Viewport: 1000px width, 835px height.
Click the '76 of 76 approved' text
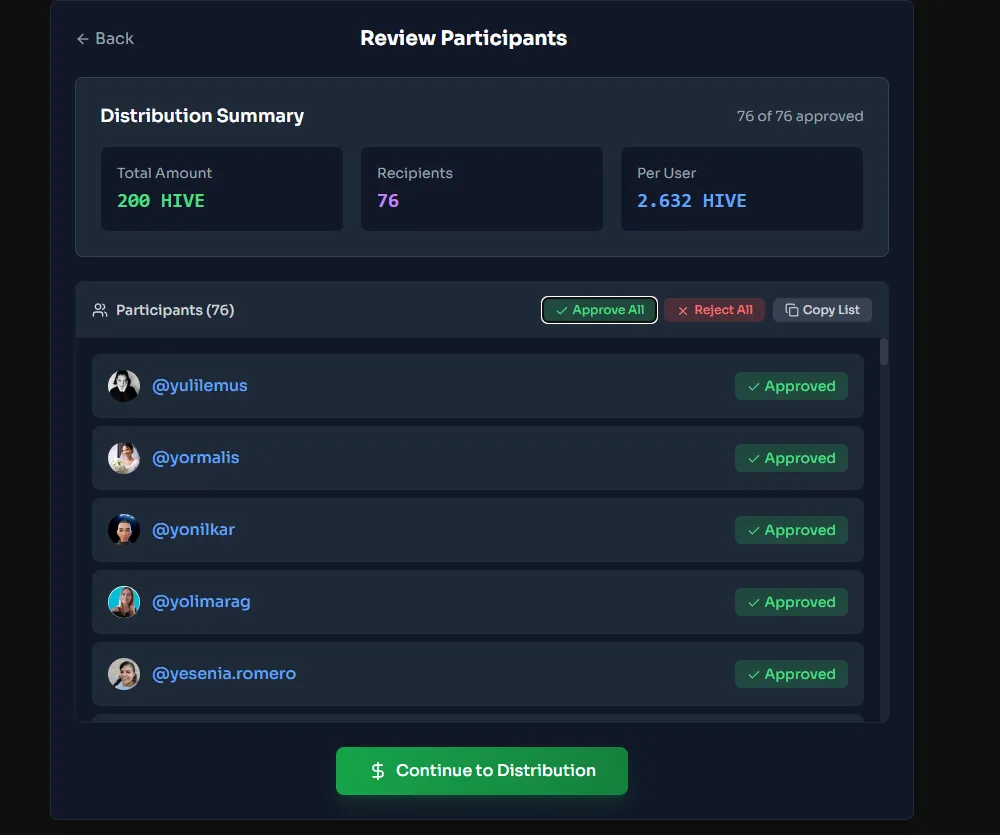click(x=800, y=116)
